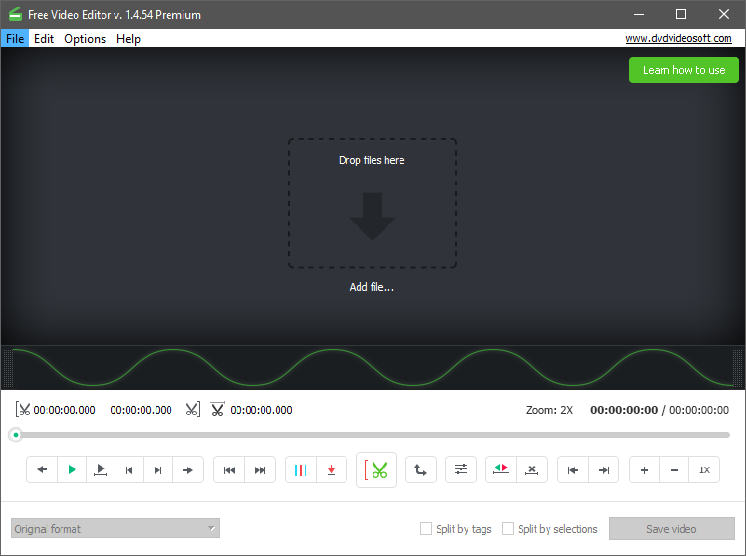Click the large green scissors cut button

[x=376, y=470]
